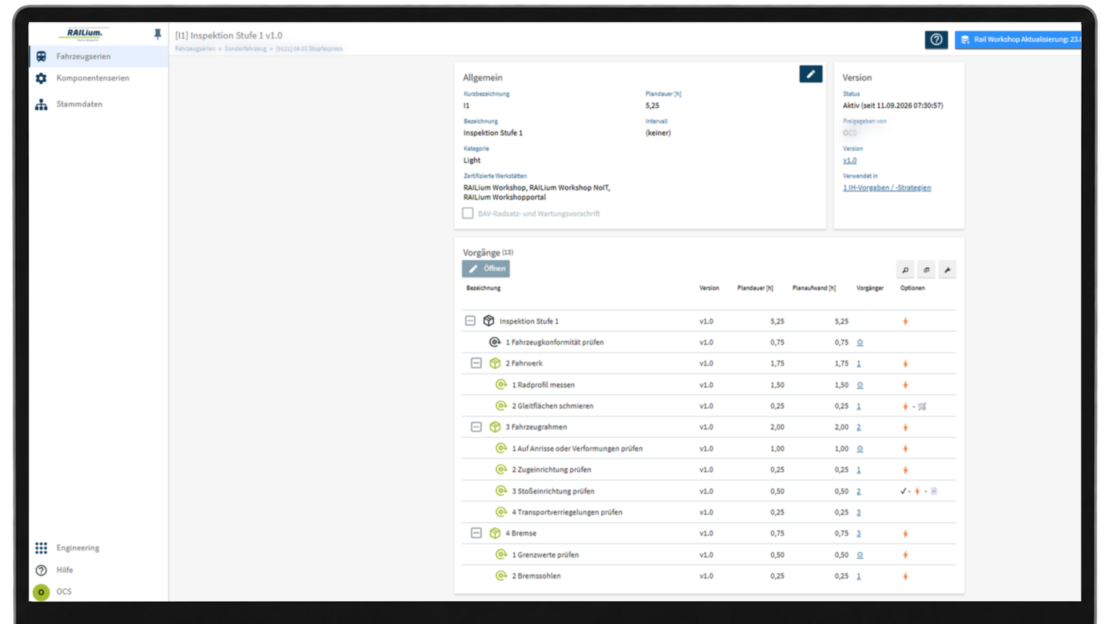
Task: Open the help question mark icon in header
Action: click(x=936, y=40)
